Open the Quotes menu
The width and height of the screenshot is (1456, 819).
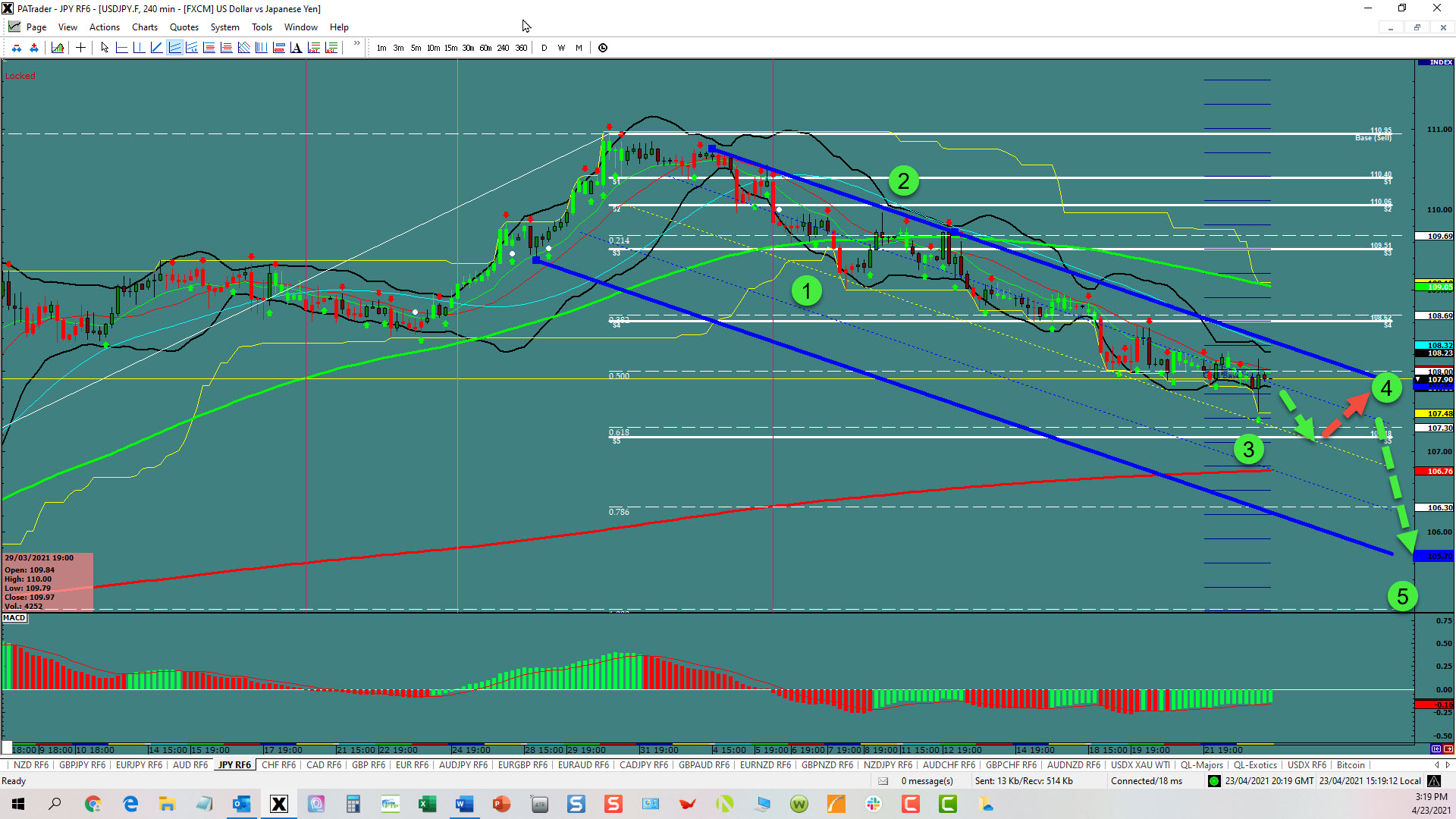[x=184, y=27]
